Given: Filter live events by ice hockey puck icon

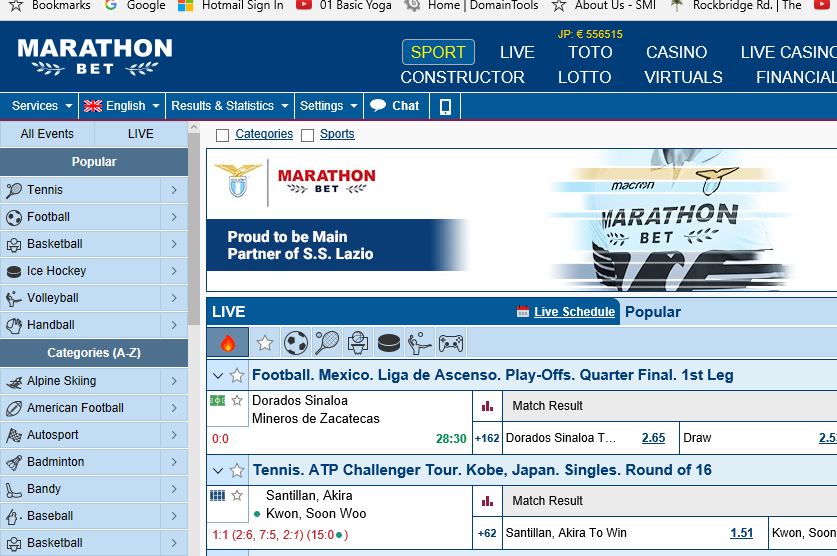Looking at the screenshot, I should click(x=389, y=343).
